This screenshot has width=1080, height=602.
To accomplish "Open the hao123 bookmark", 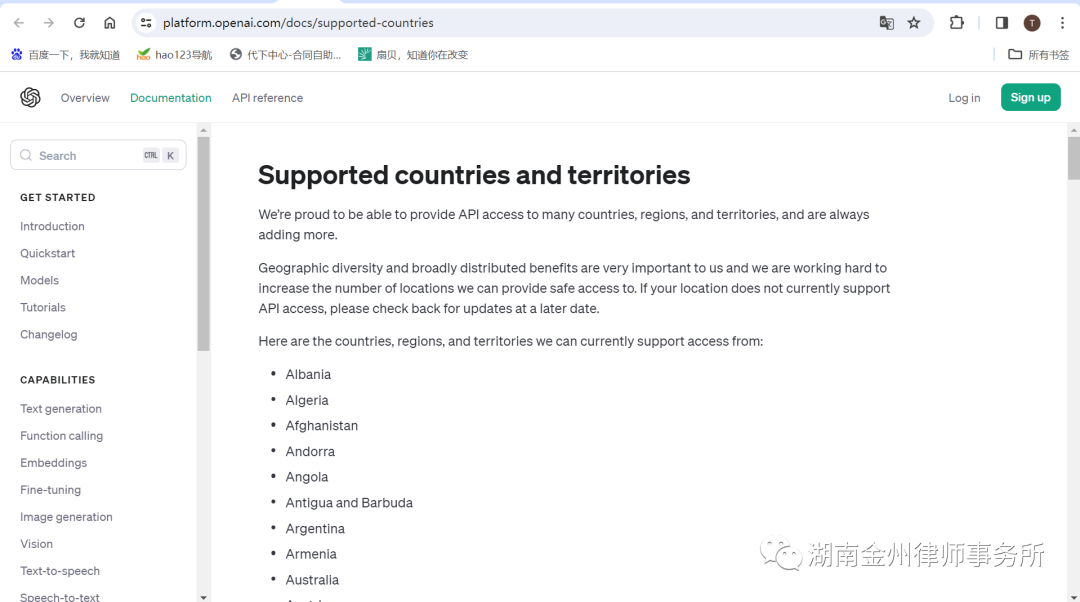I will click(175, 55).
